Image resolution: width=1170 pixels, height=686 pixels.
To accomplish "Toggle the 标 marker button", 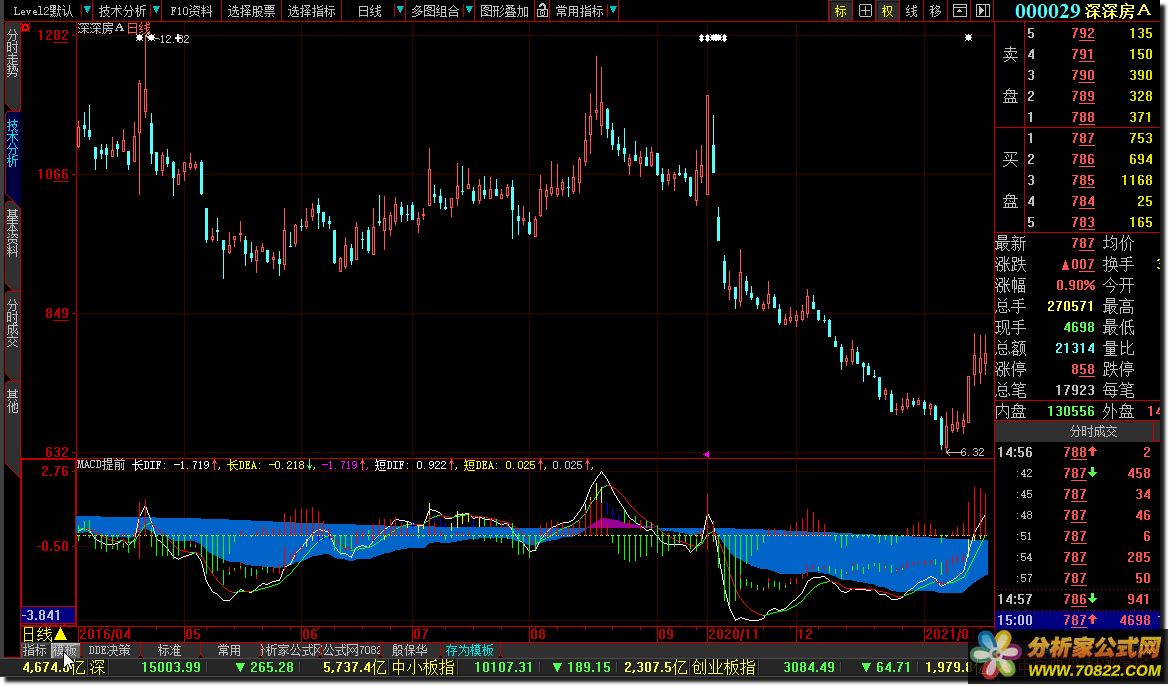I will (841, 10).
